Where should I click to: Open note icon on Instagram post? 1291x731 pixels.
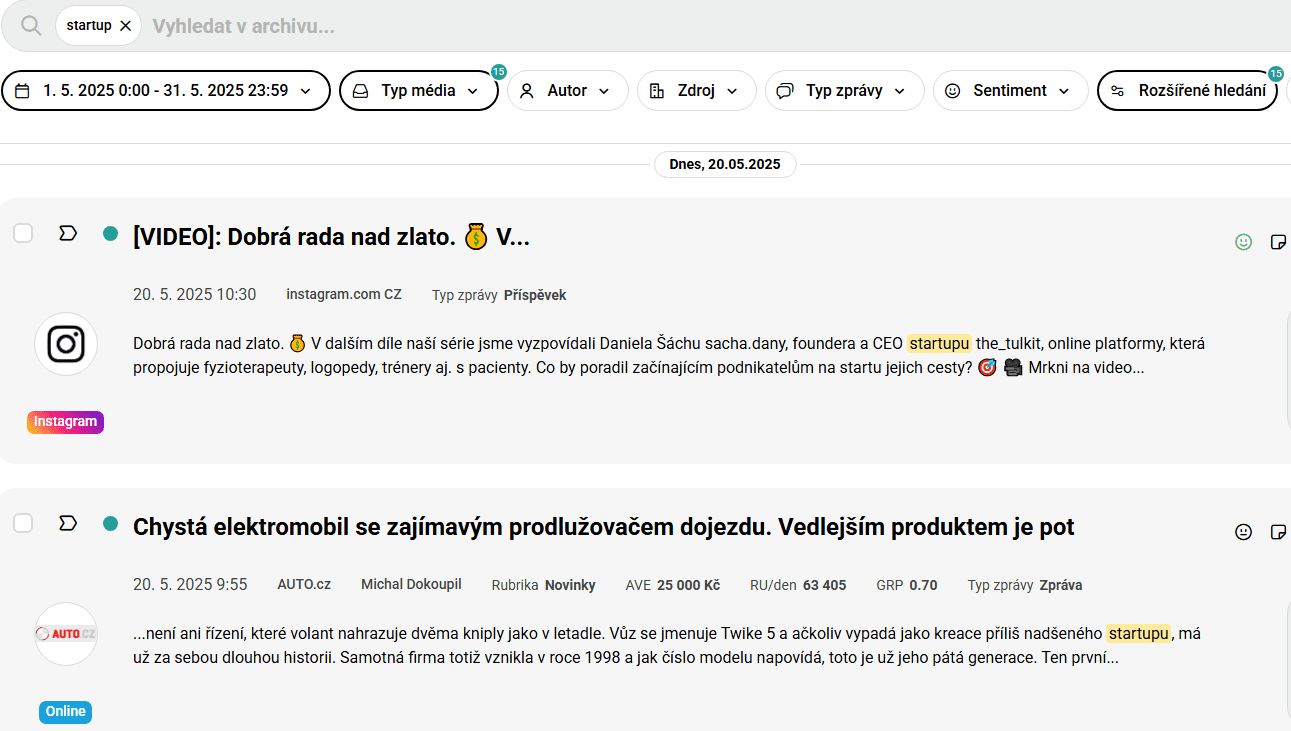(x=1277, y=241)
